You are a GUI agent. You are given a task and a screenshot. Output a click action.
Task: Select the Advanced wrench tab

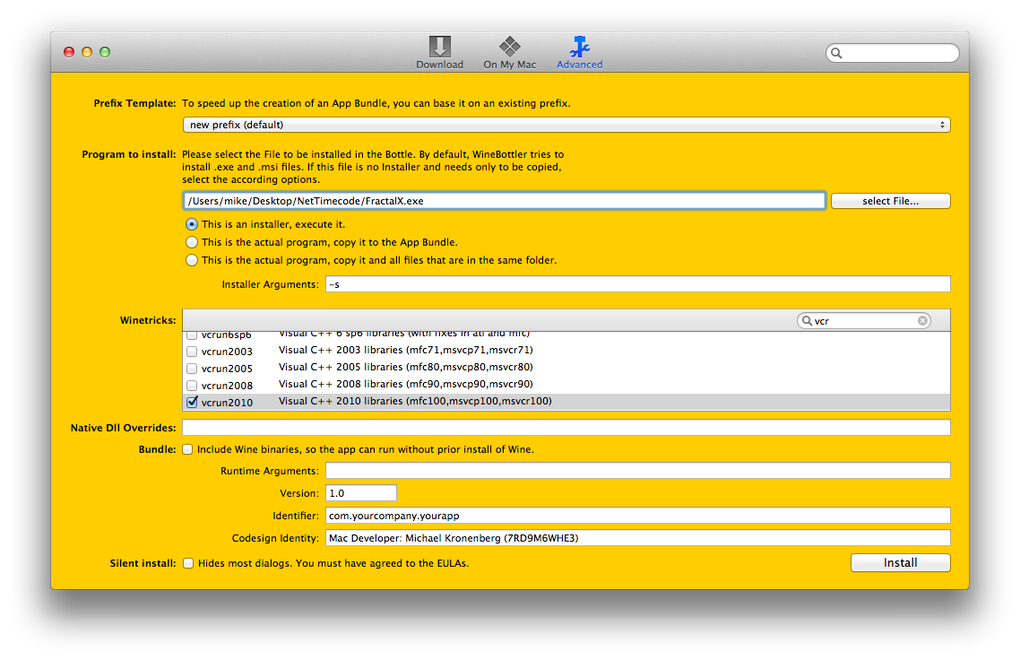(x=579, y=52)
